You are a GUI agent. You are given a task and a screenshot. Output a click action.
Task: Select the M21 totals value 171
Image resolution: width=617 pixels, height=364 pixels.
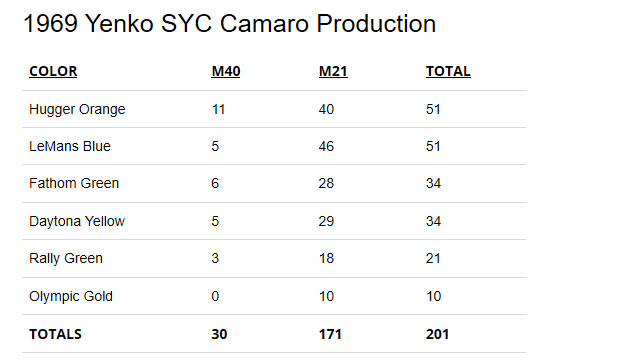coord(330,334)
